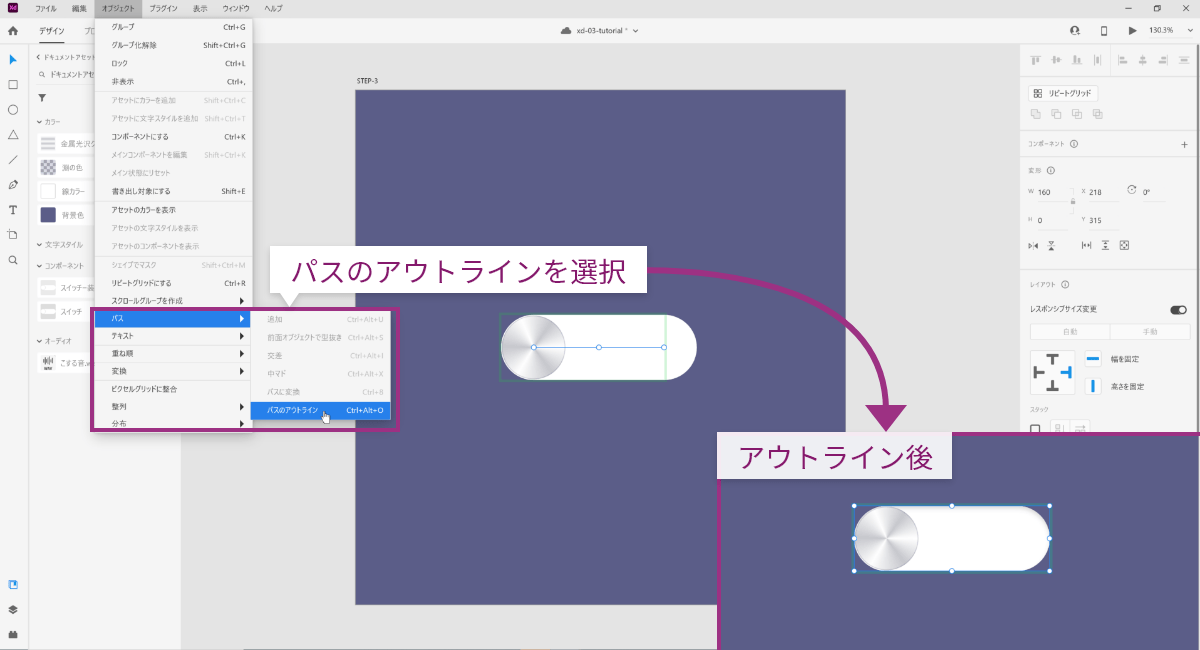Open the プラグイン menu

point(163,8)
